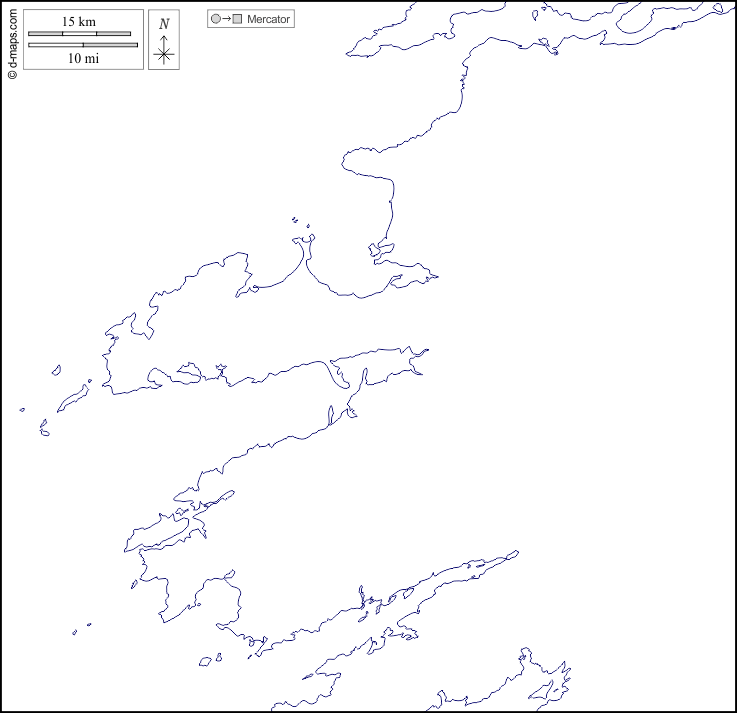Click the letter N above compass arrow
The height and width of the screenshot is (713, 737).
(164, 24)
